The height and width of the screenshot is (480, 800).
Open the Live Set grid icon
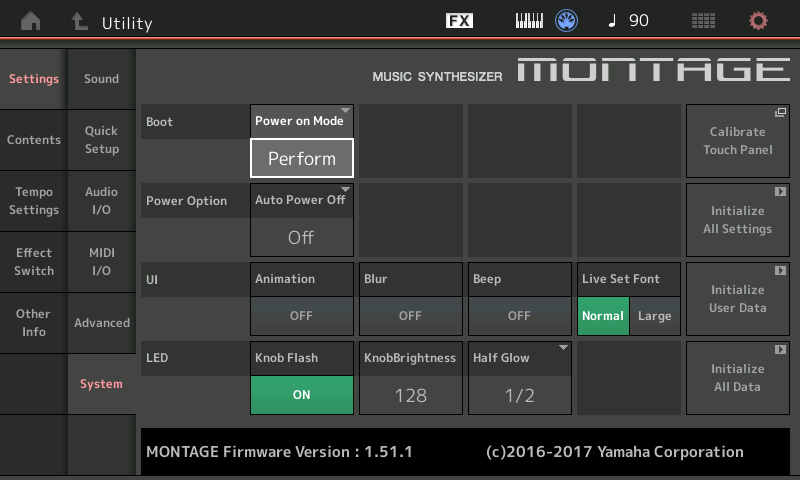703,21
